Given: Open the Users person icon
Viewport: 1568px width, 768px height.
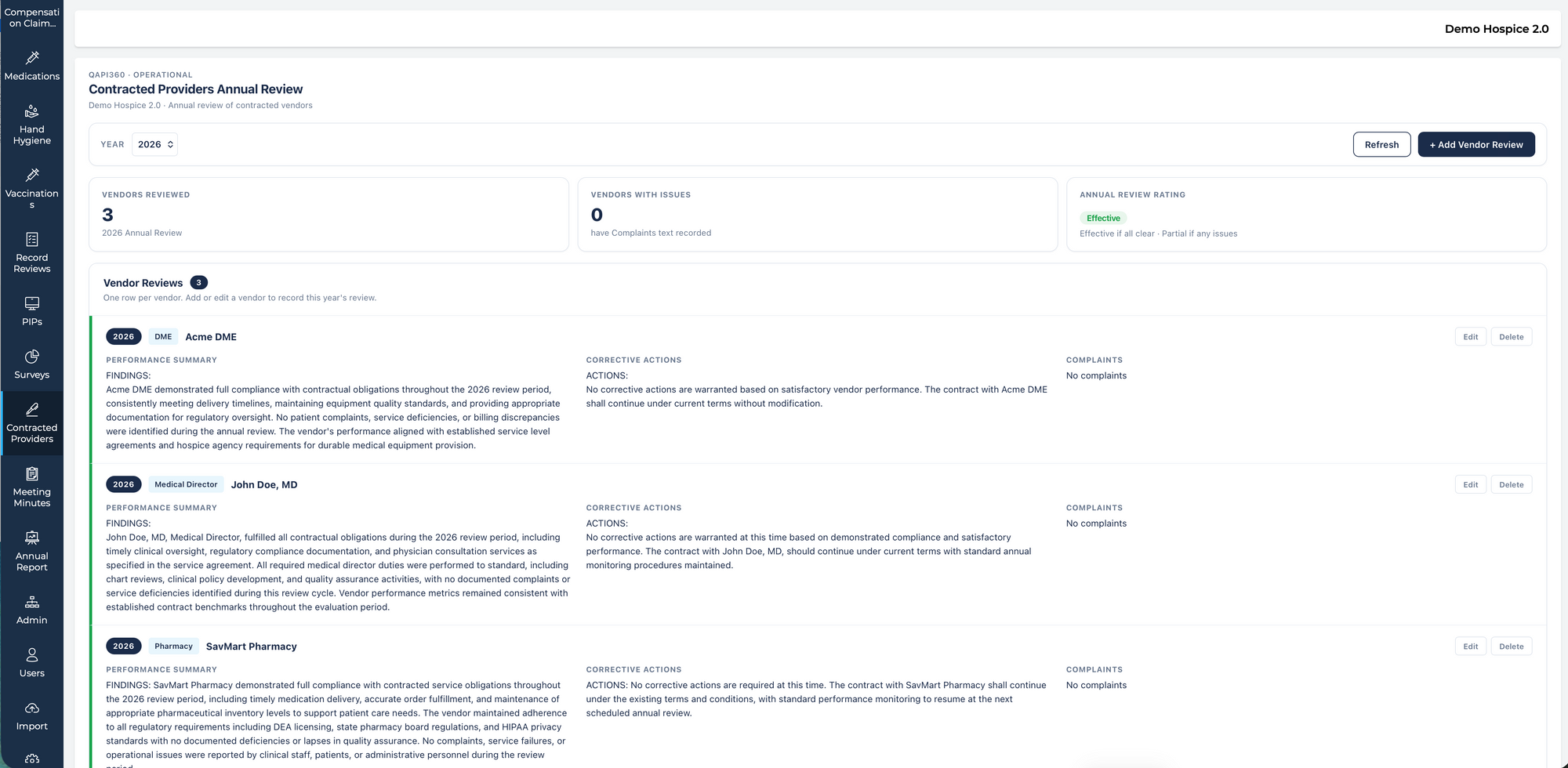Looking at the screenshot, I should [x=32, y=654].
